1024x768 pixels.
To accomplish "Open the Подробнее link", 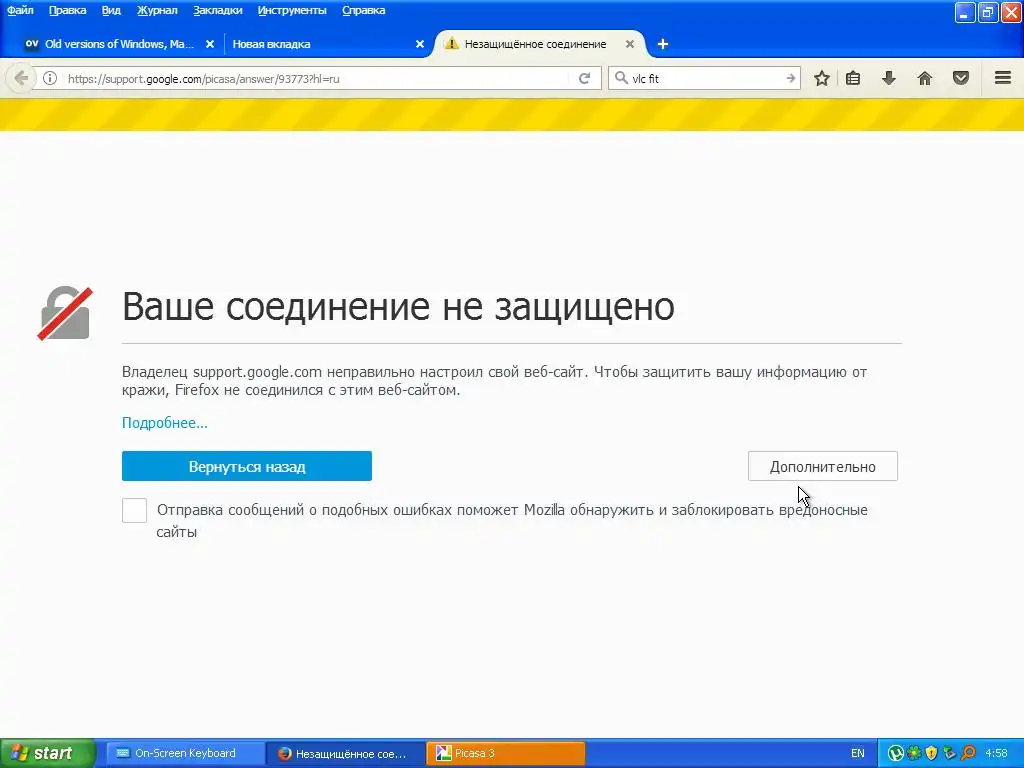I will point(165,423).
